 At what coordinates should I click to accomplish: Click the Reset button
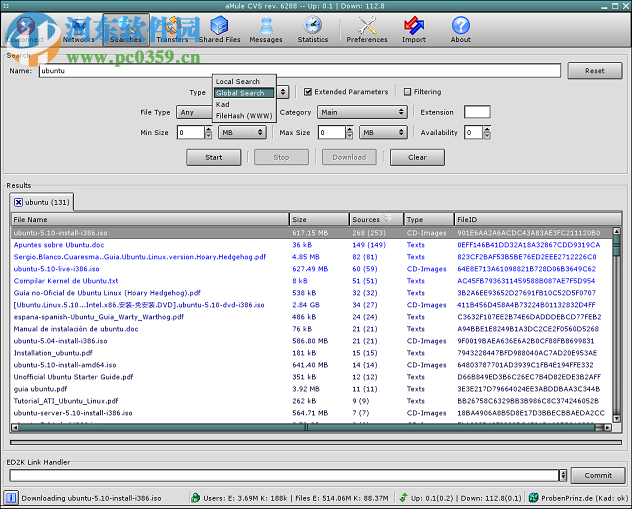(595, 71)
